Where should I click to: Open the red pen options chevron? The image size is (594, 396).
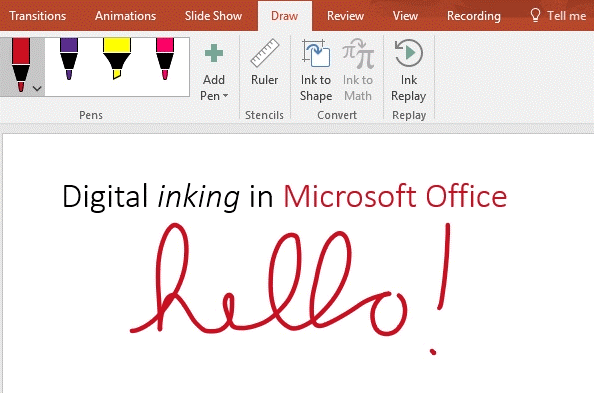37,89
